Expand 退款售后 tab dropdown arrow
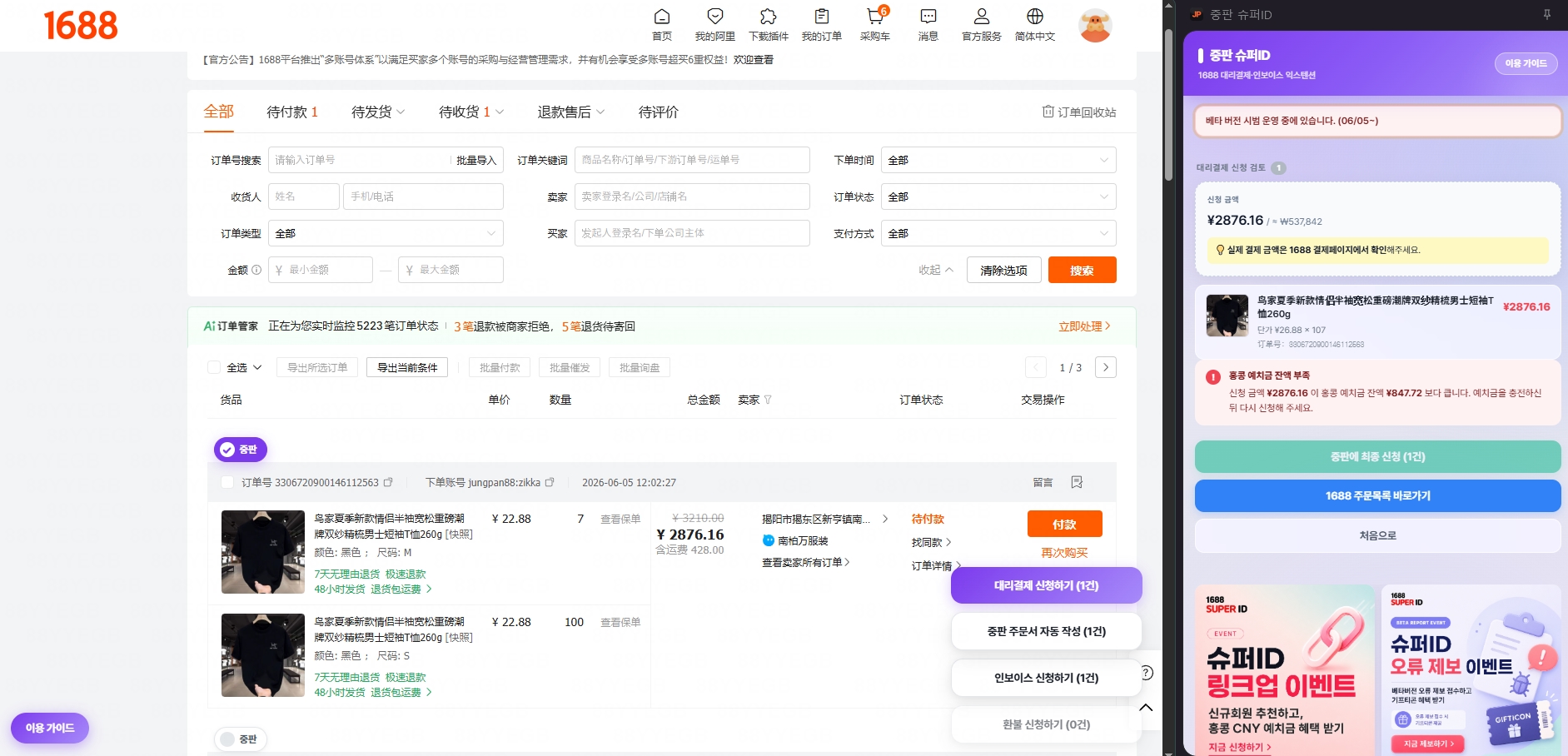 coord(600,112)
